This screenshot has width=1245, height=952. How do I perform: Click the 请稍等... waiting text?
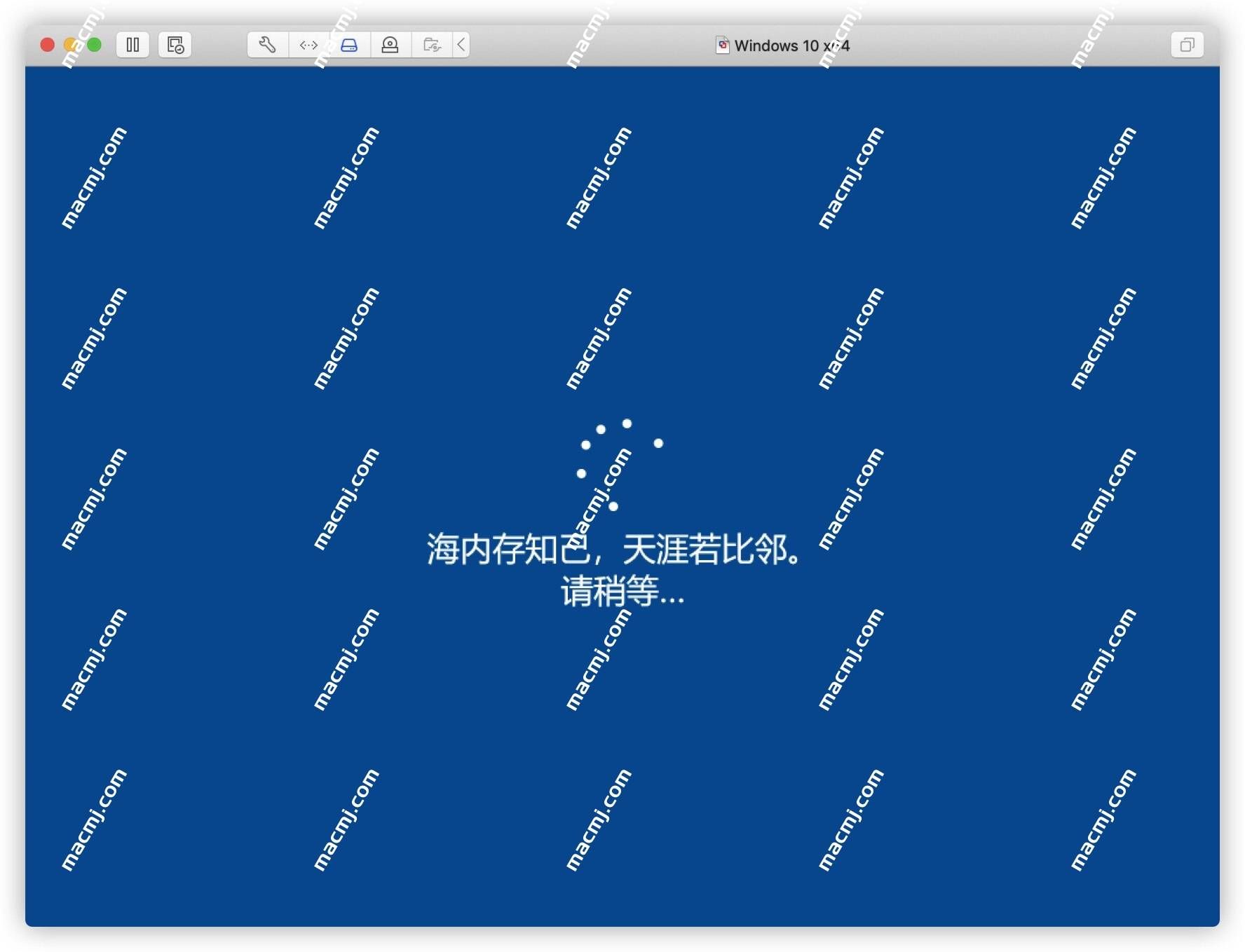click(622, 590)
